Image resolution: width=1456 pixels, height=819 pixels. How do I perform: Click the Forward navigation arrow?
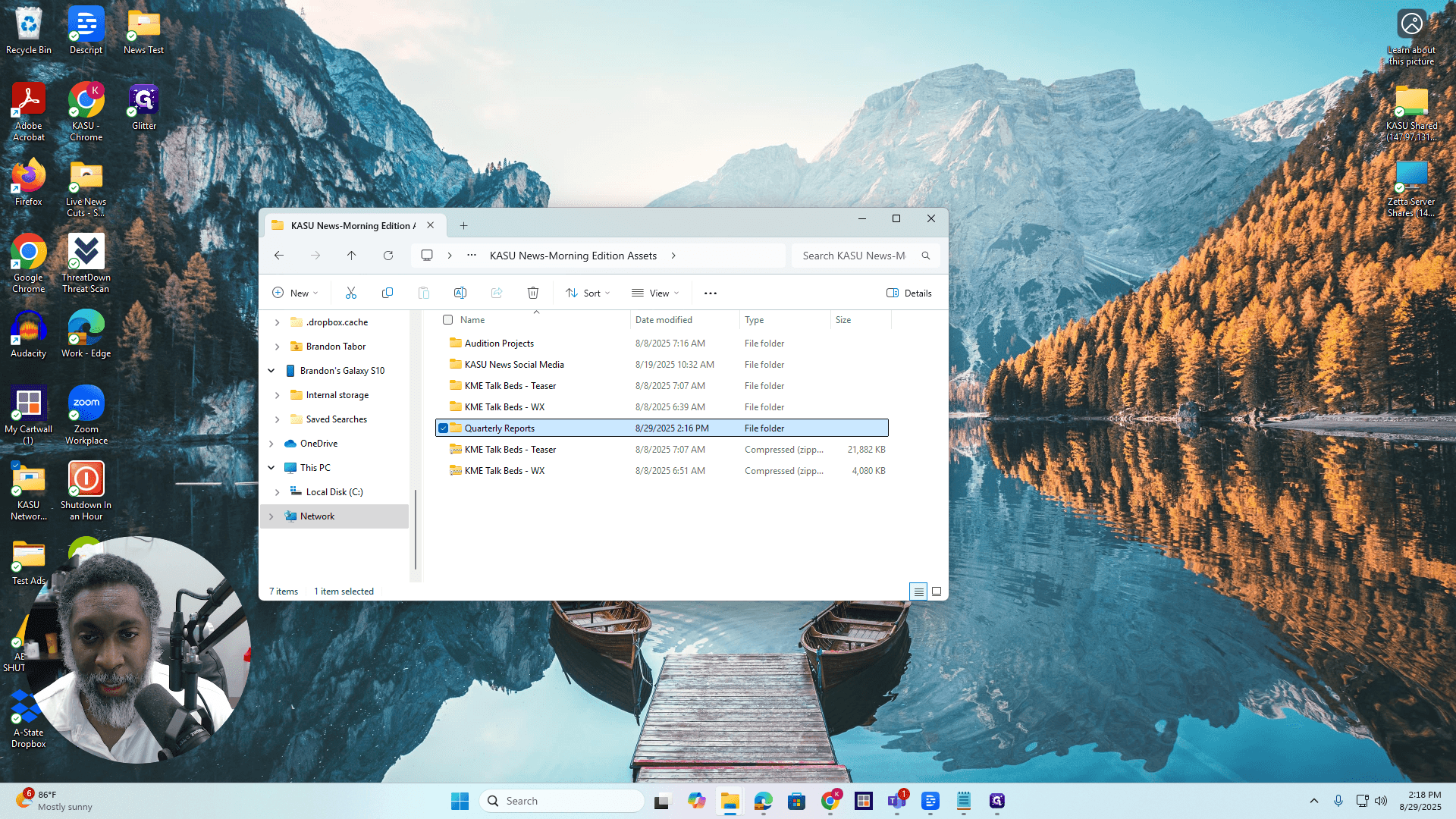(x=315, y=256)
